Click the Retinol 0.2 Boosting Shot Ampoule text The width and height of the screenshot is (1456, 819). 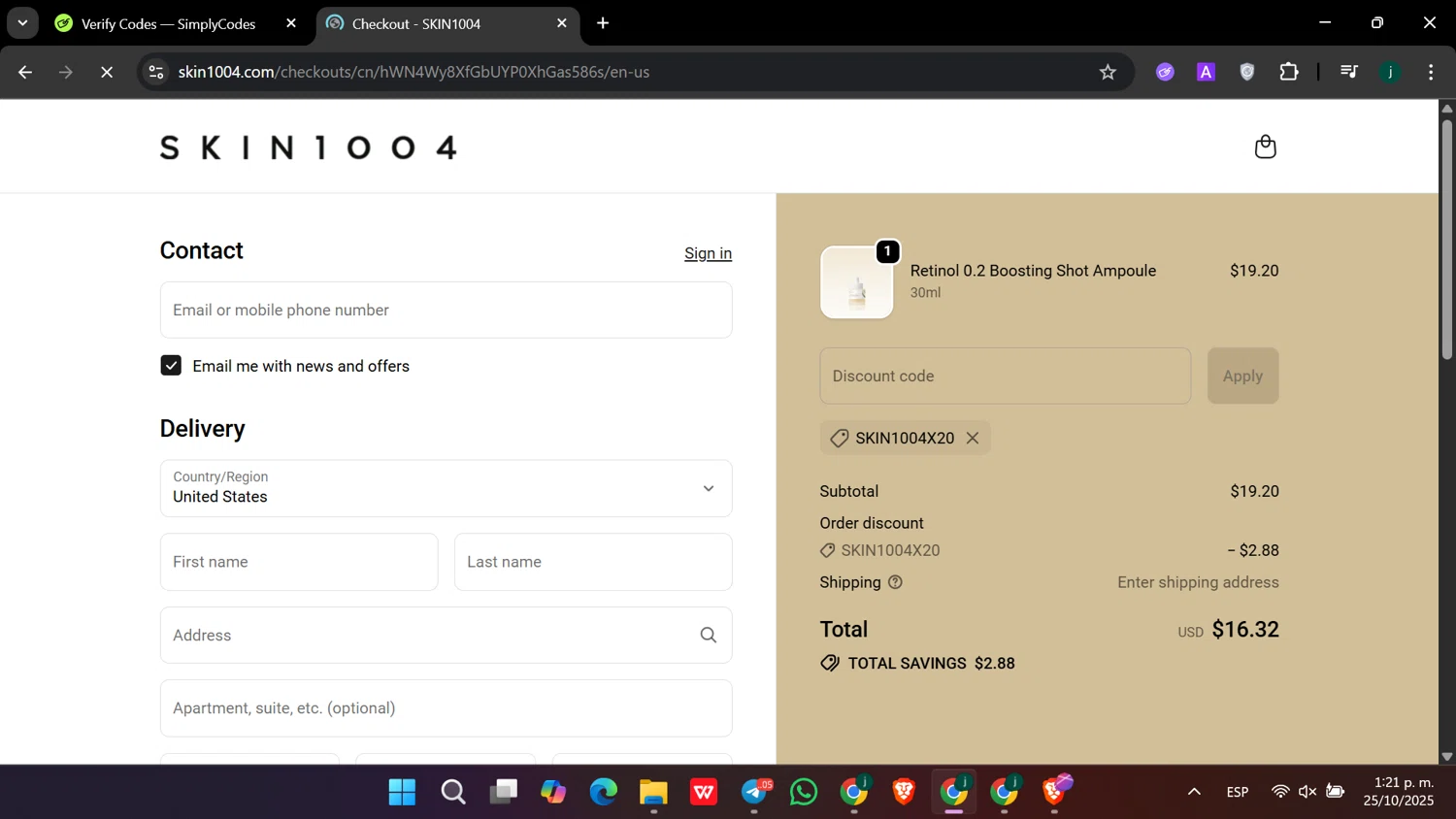click(1033, 271)
